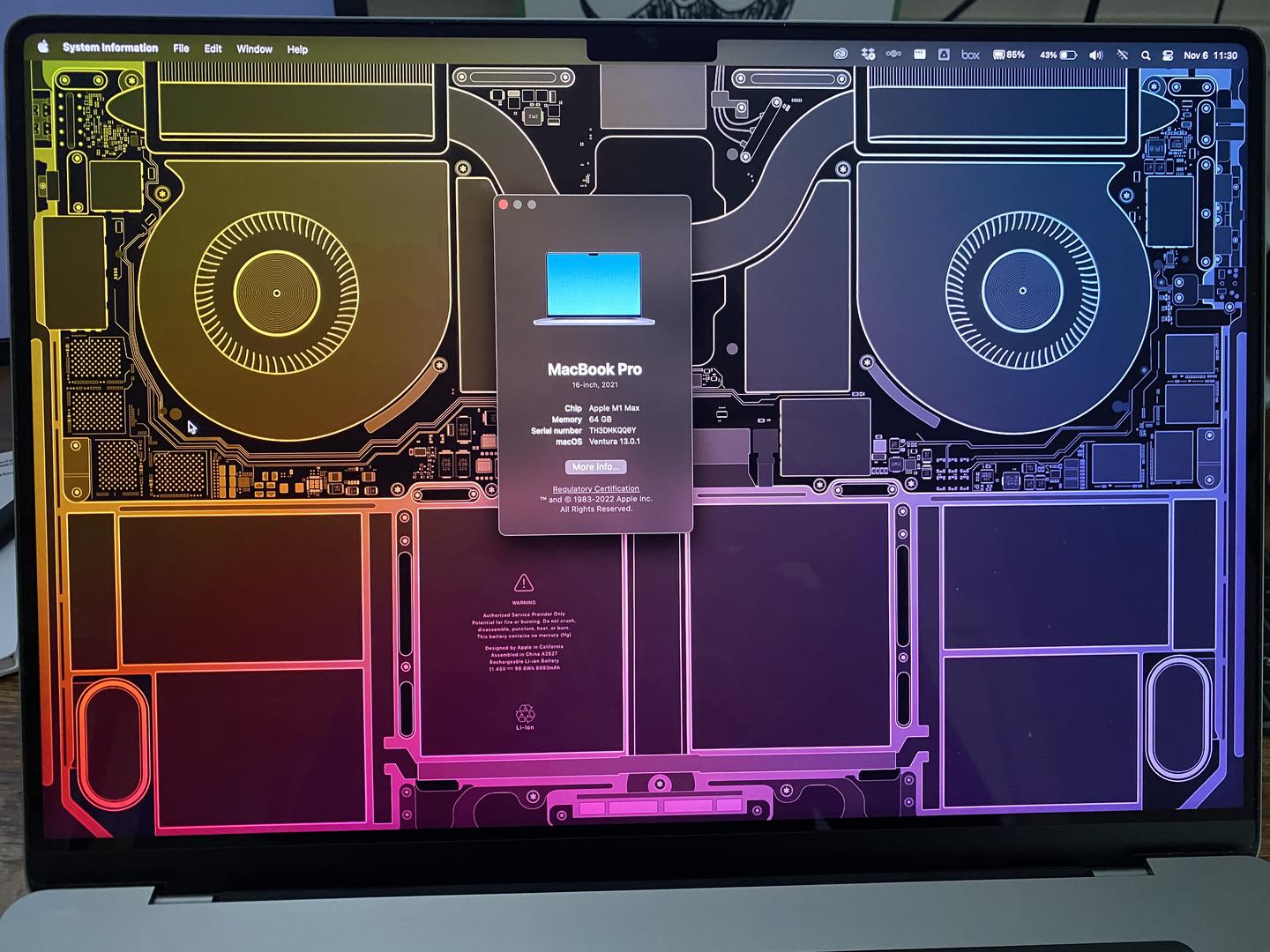Click the Creative Cloud menu bar icon
This screenshot has height=952, width=1270.
coord(841,54)
